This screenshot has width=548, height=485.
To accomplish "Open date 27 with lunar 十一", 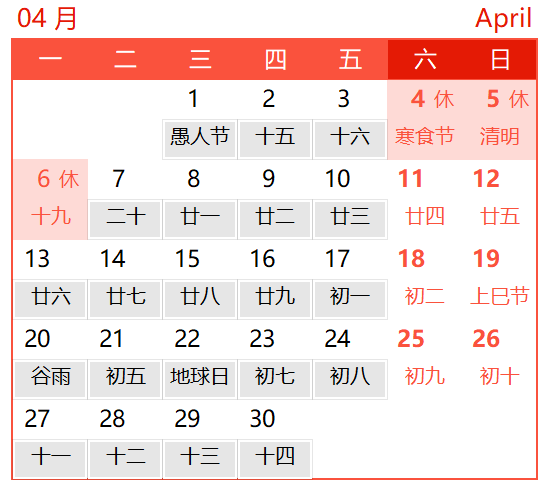I will pos(50,439).
